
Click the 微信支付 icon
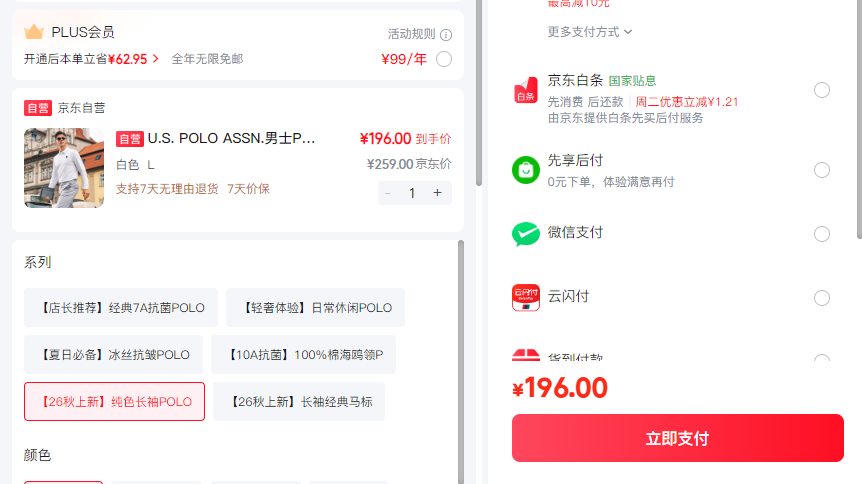point(526,234)
